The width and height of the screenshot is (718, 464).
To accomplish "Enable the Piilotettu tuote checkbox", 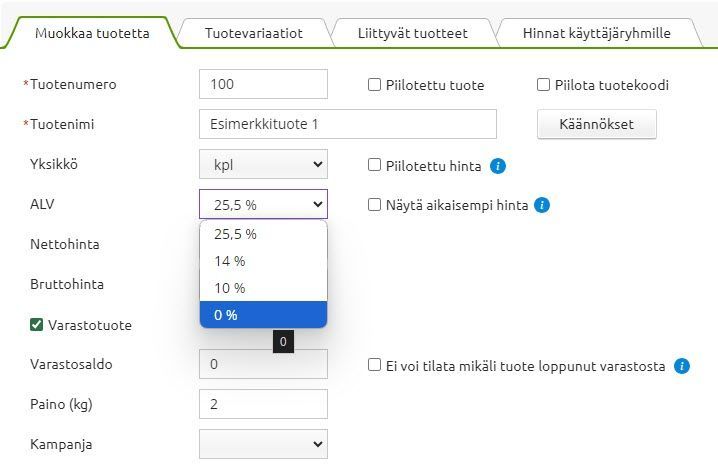I will 375,85.
